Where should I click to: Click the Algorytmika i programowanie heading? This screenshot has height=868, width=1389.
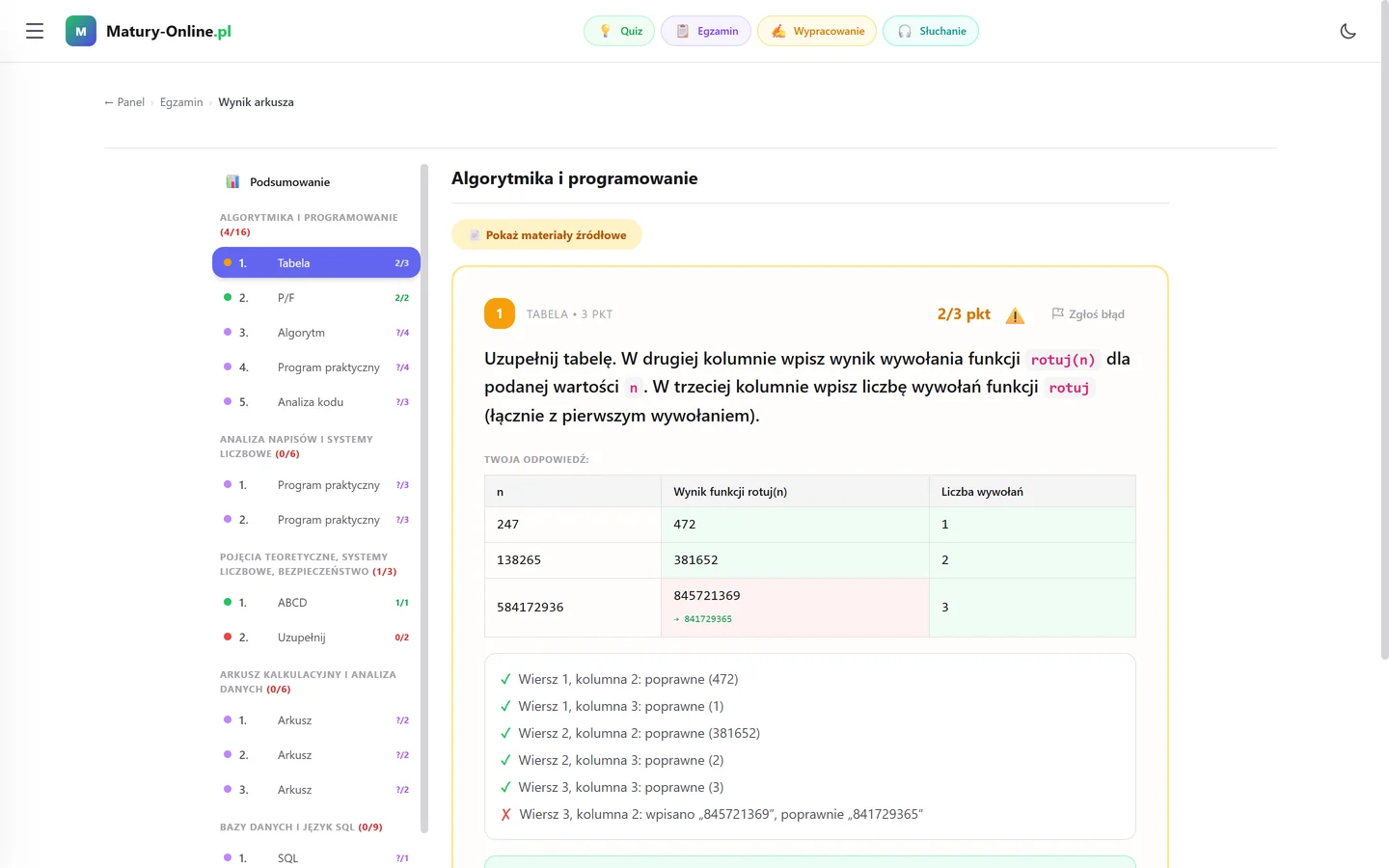point(575,178)
